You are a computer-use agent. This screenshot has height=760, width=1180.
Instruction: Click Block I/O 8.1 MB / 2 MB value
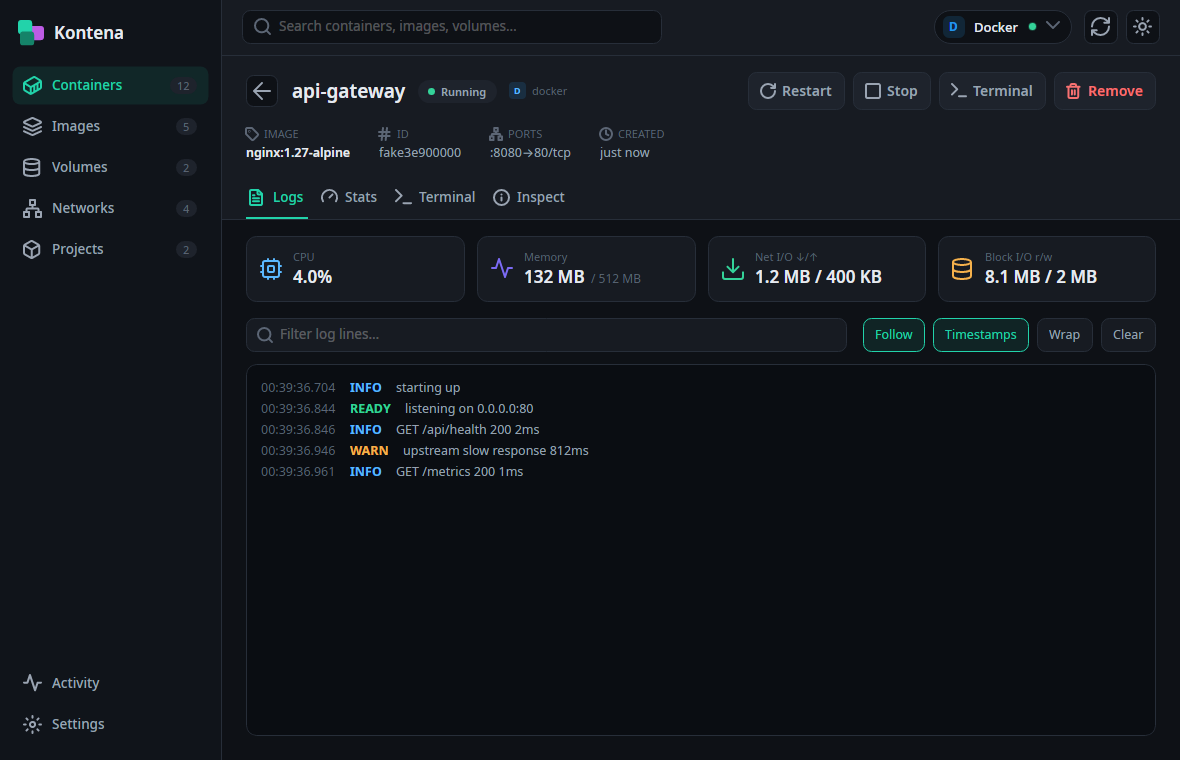[1041, 277]
